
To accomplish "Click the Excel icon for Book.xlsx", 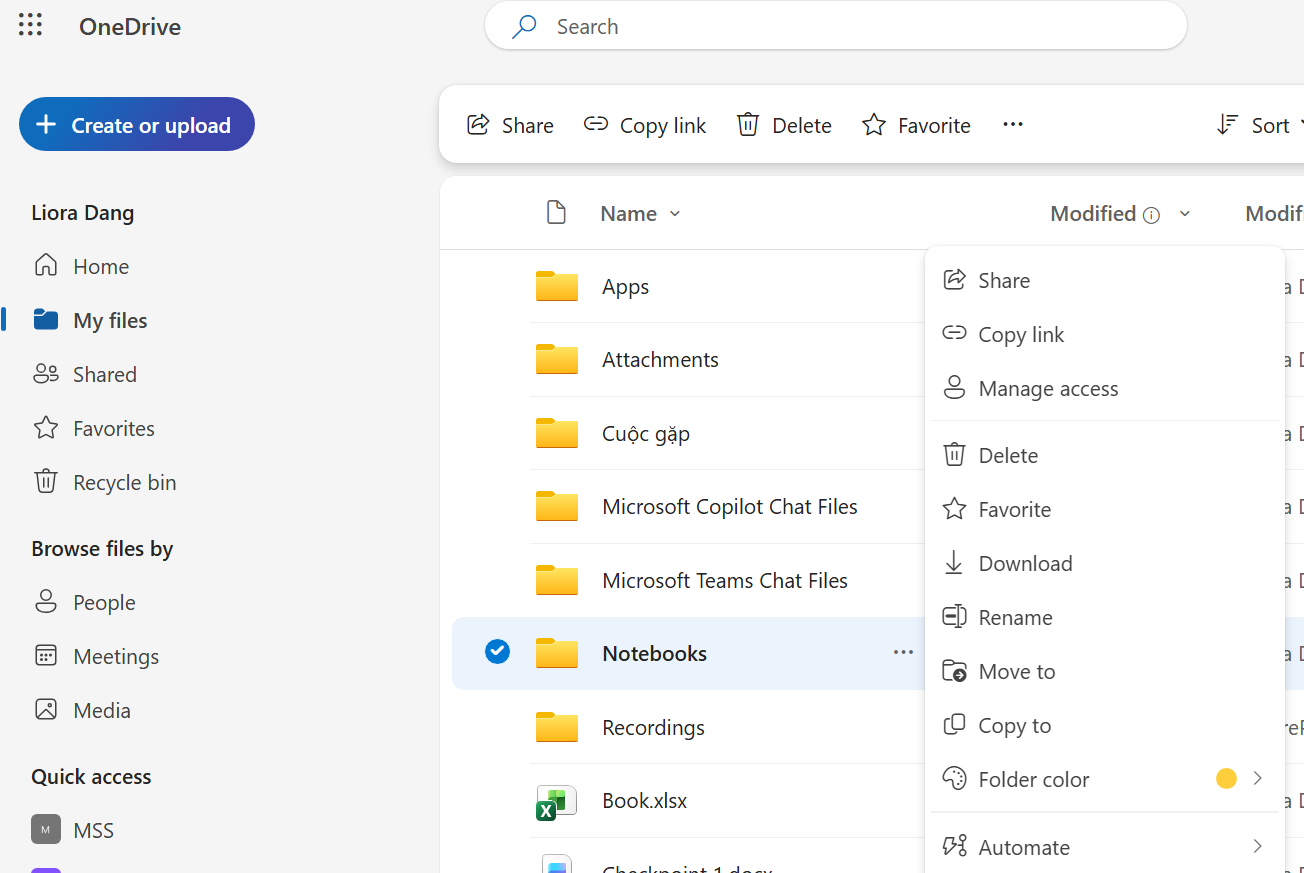I will pyautogui.click(x=556, y=802).
